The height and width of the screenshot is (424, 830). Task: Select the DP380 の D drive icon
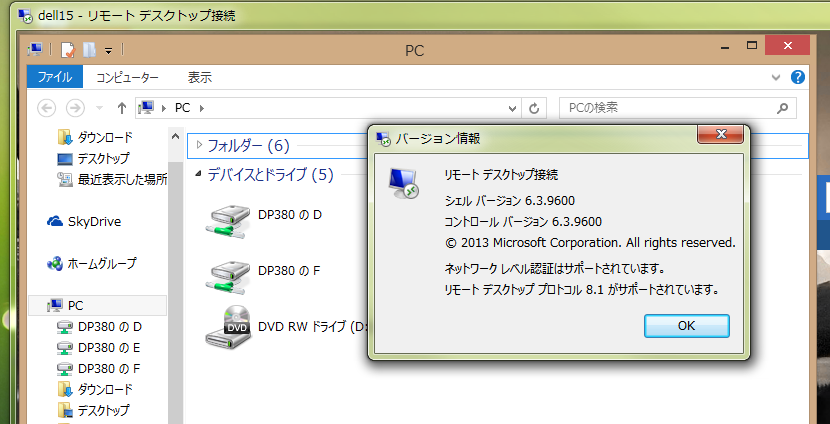pos(228,220)
